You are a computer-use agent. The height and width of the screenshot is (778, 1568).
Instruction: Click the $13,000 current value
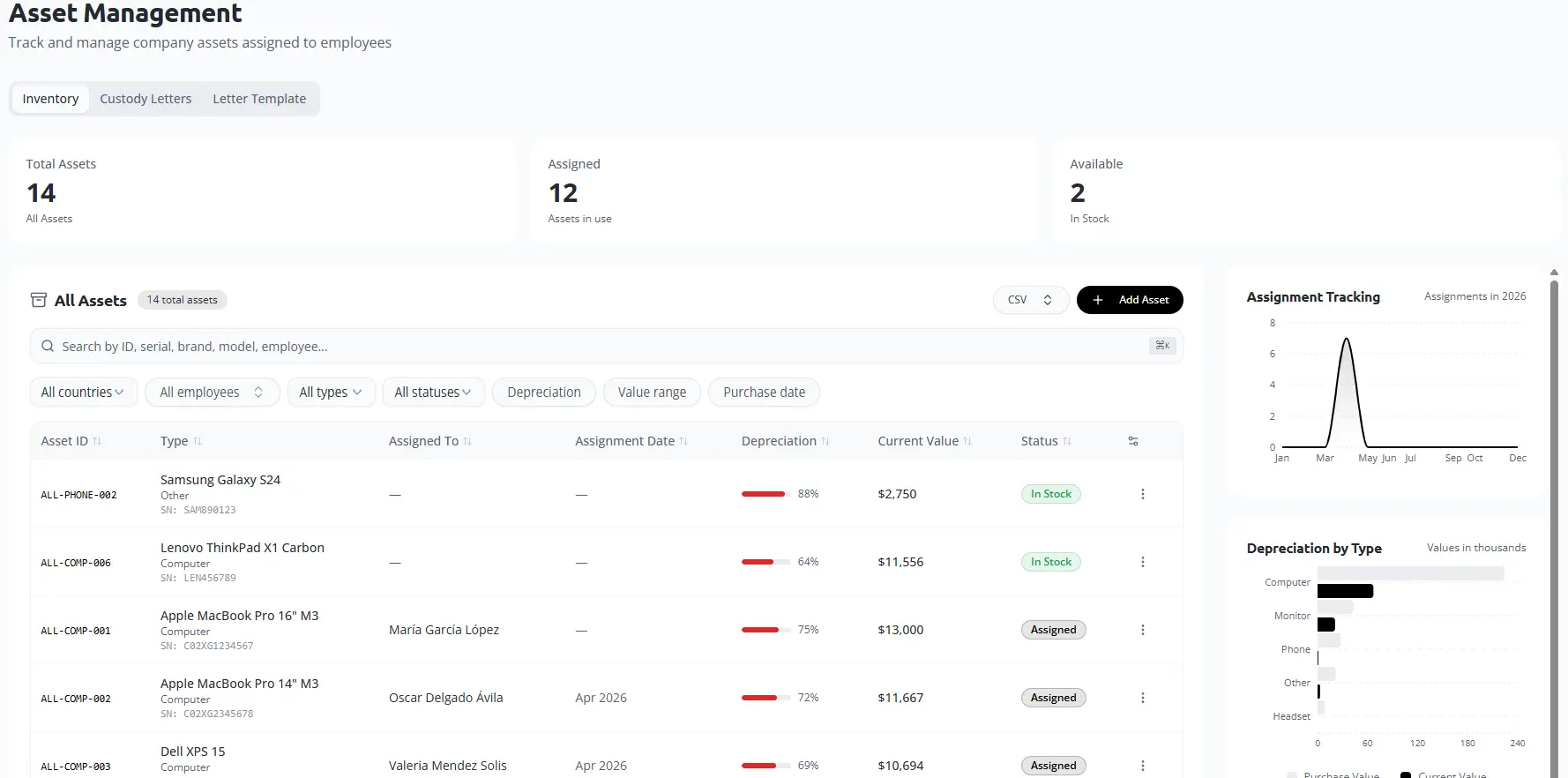click(900, 630)
